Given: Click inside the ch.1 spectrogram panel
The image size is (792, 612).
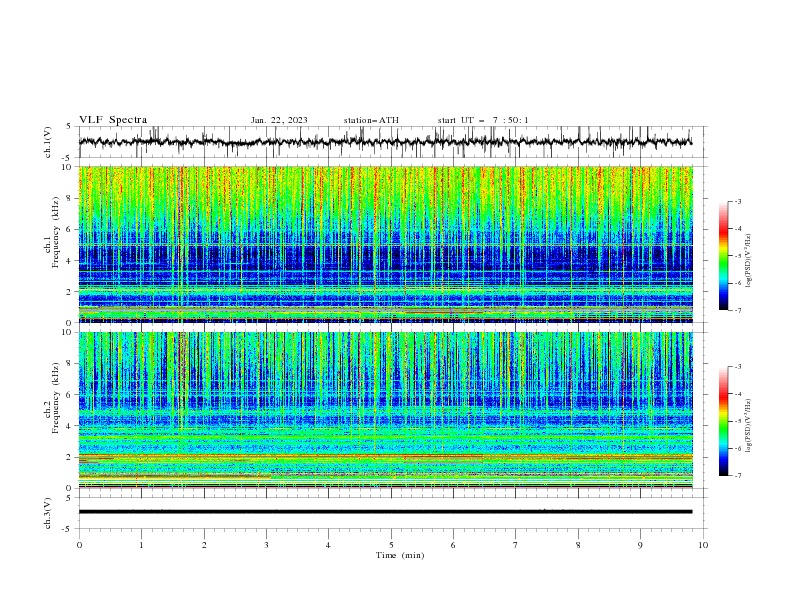Looking at the screenshot, I should pos(385,244).
